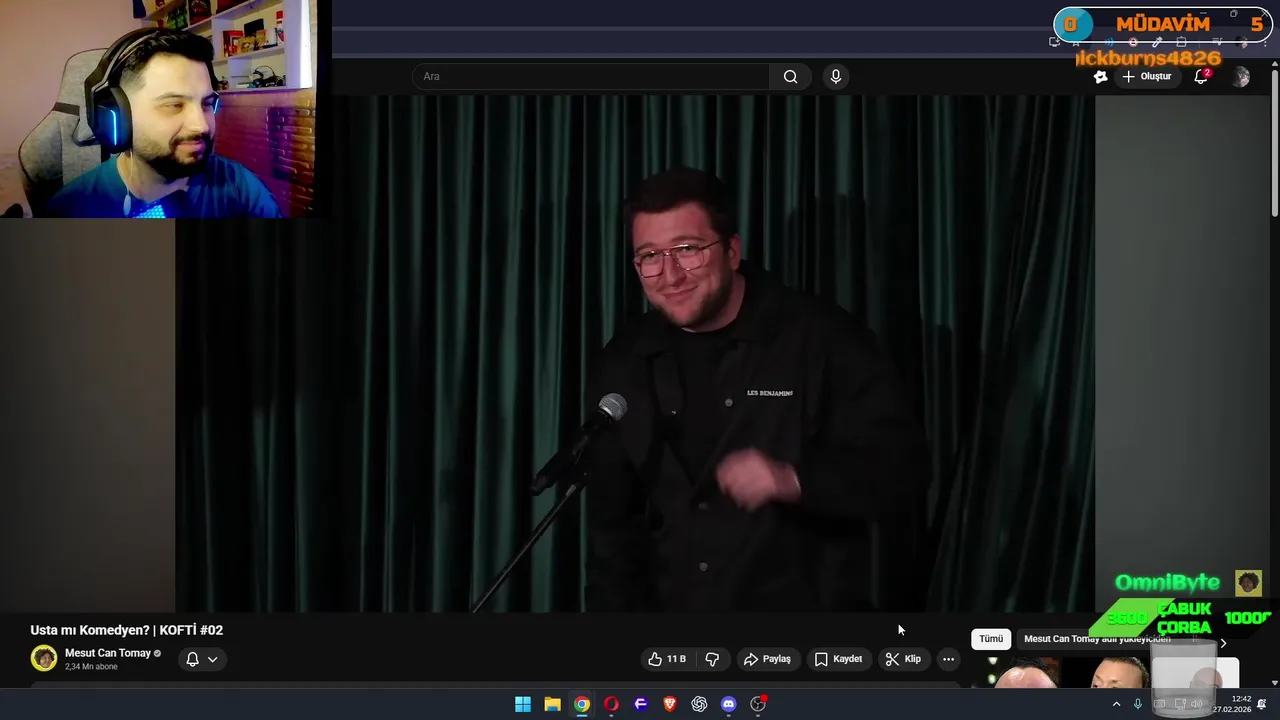Open the account avatar menu

[1241, 77]
